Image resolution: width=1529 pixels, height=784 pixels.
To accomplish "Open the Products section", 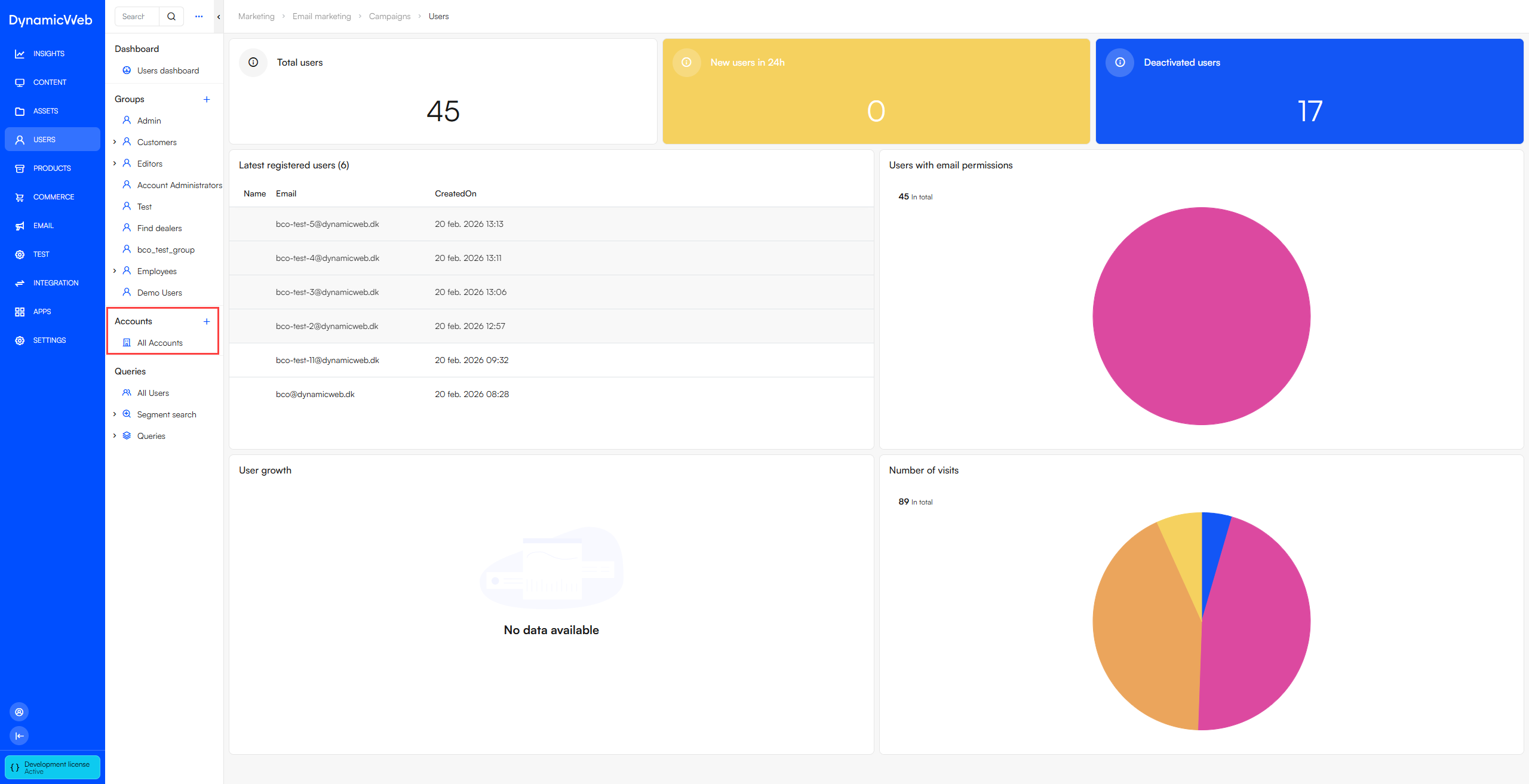I will point(52,168).
